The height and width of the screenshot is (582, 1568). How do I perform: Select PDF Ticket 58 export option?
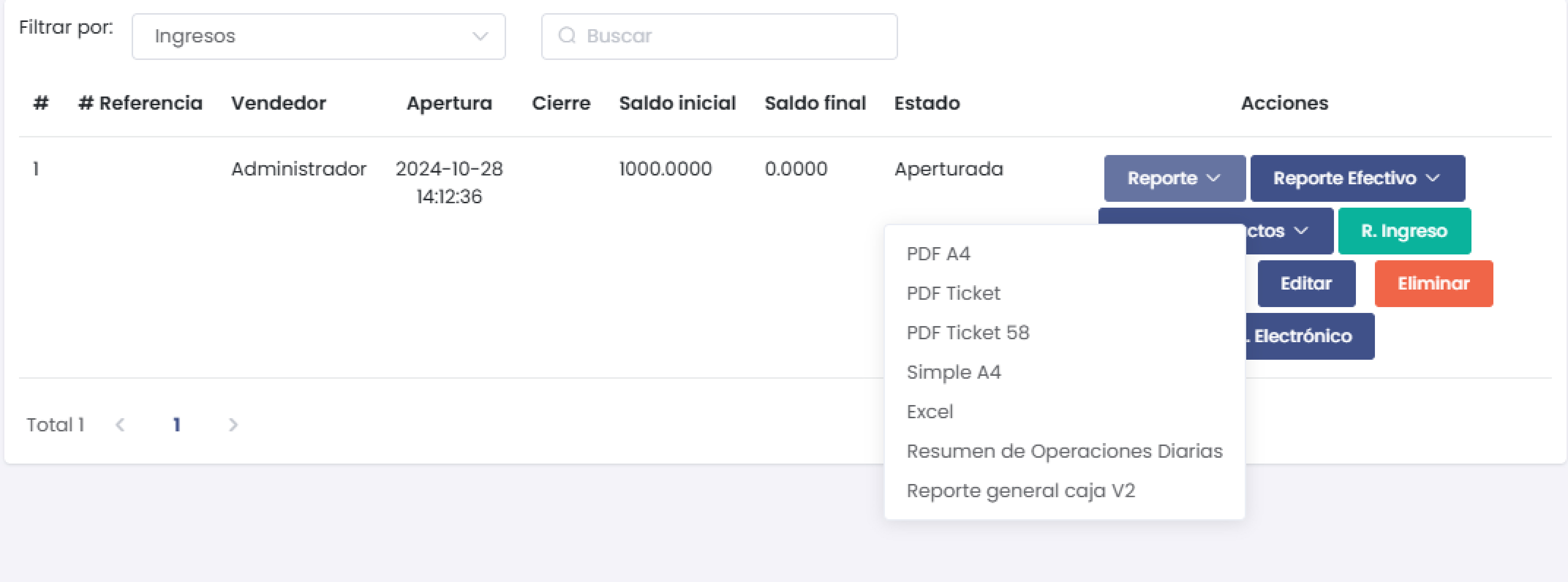pyautogui.click(x=968, y=332)
